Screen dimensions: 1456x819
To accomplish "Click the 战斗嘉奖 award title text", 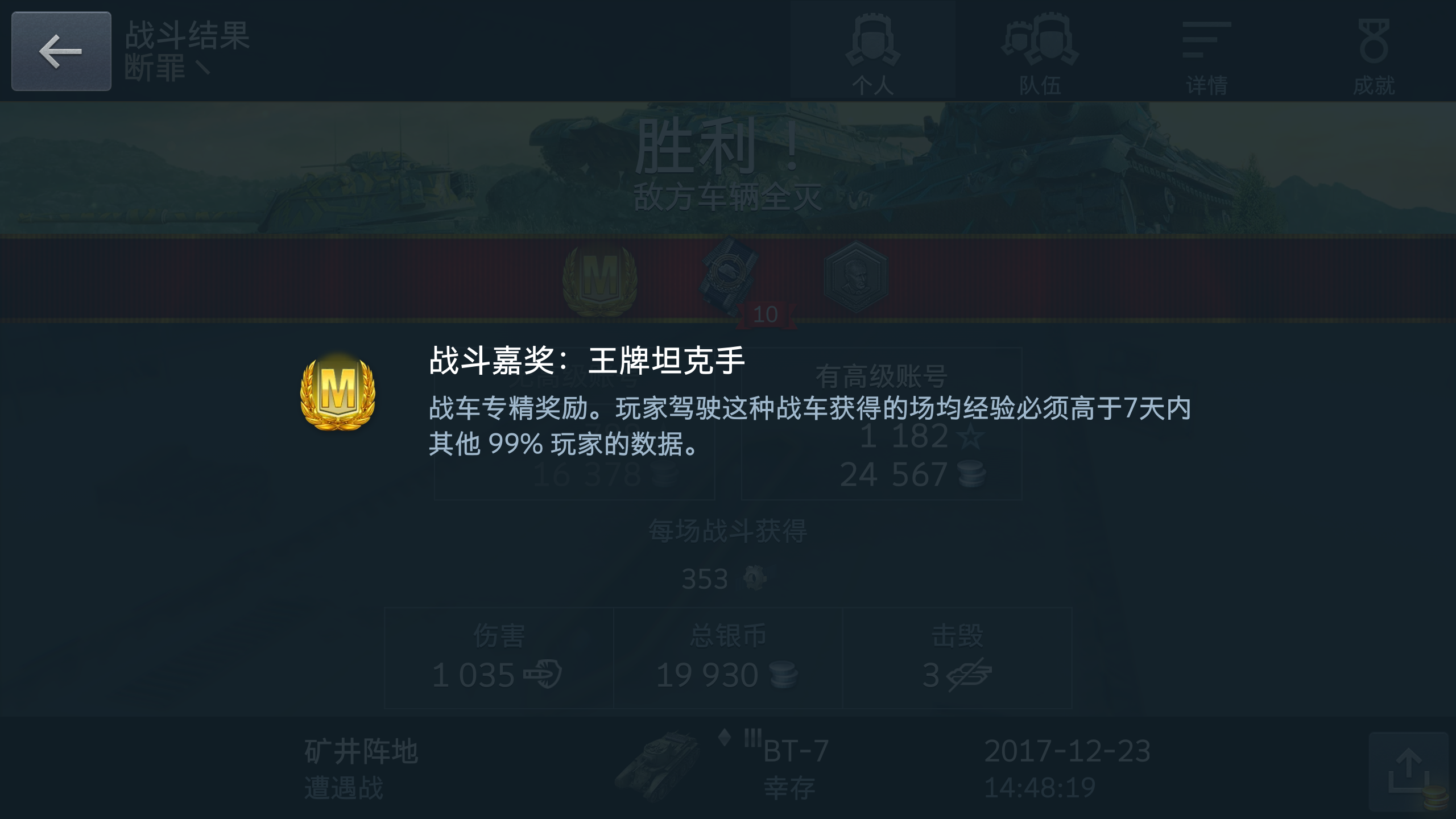I will click(x=587, y=360).
